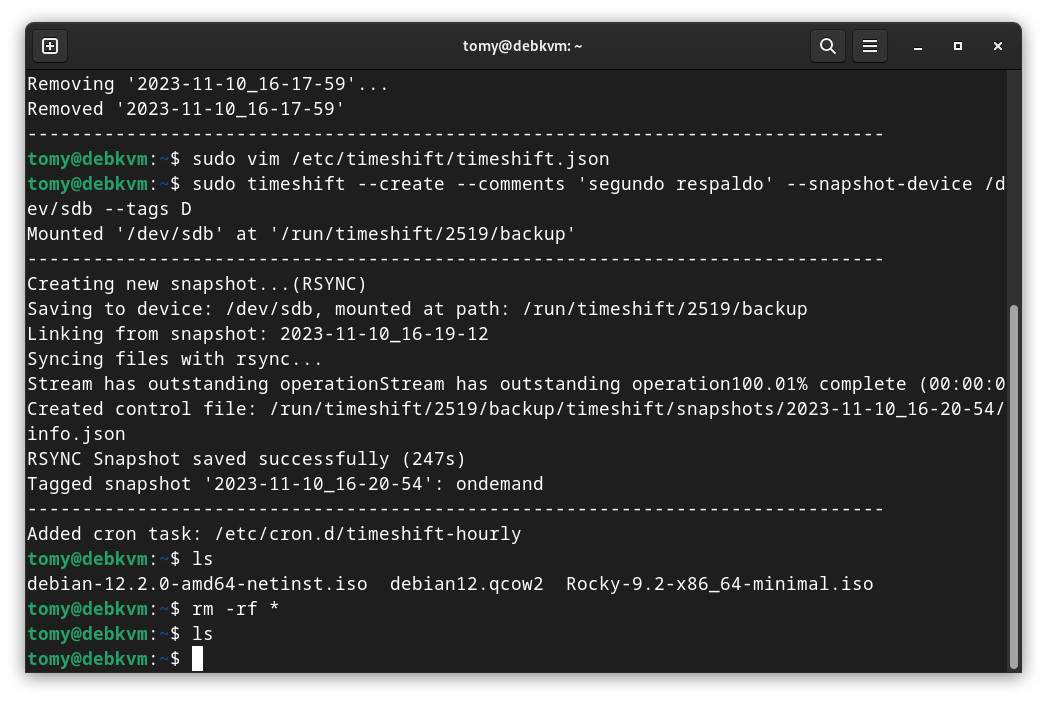Viewport: 1047px width, 701px height.
Task: Click the 'Tagged snapshot' ondemand line
Action: pos(285,484)
